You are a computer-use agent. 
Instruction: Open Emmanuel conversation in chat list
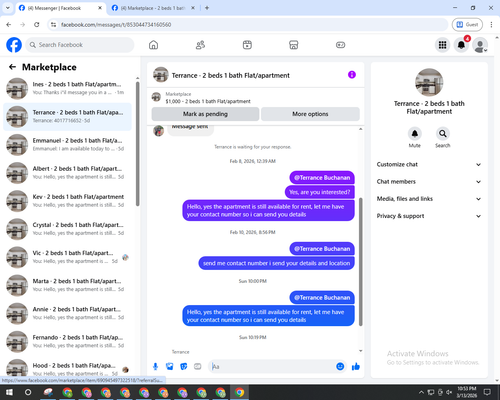(67, 145)
